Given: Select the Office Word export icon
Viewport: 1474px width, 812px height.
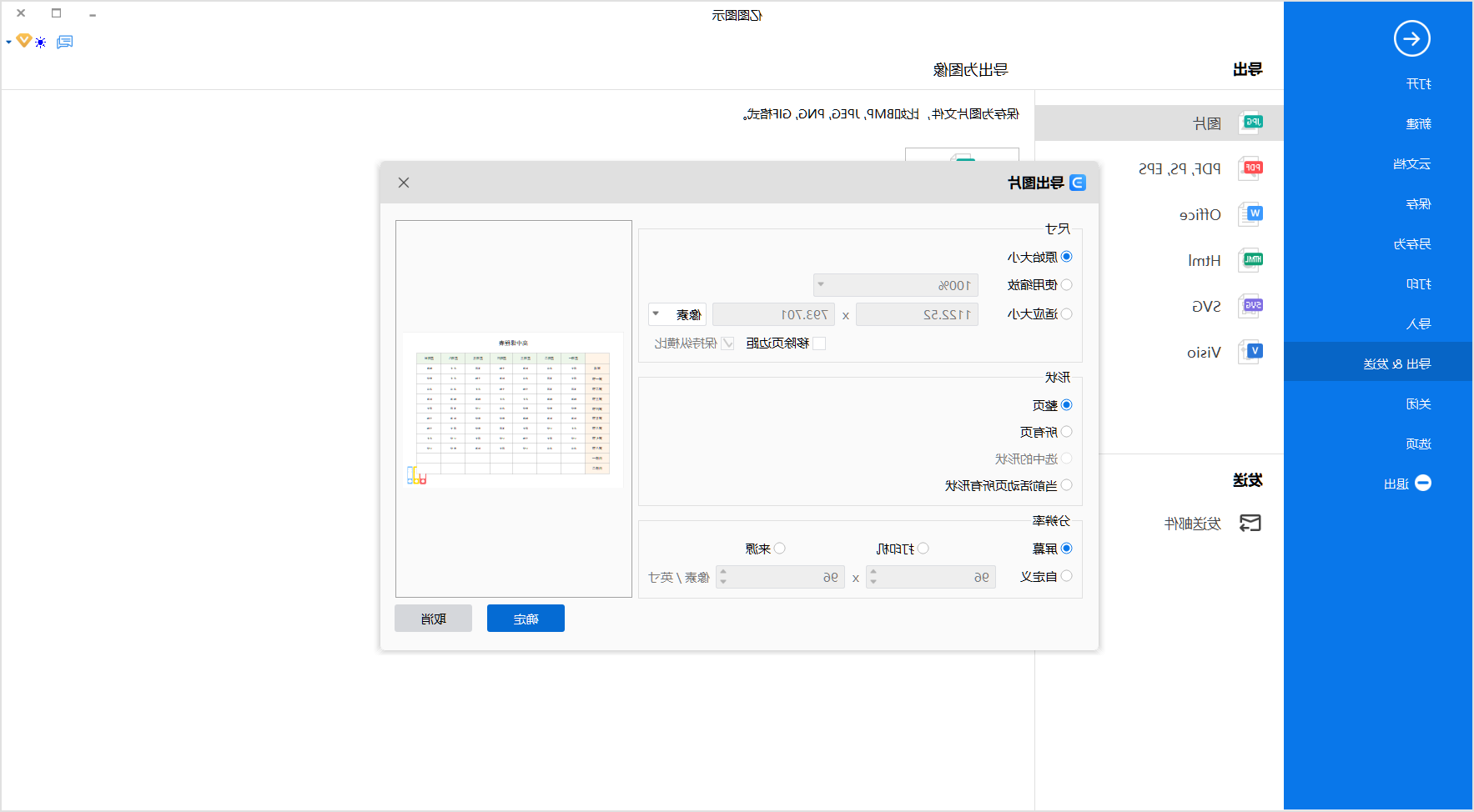Looking at the screenshot, I should (1250, 214).
